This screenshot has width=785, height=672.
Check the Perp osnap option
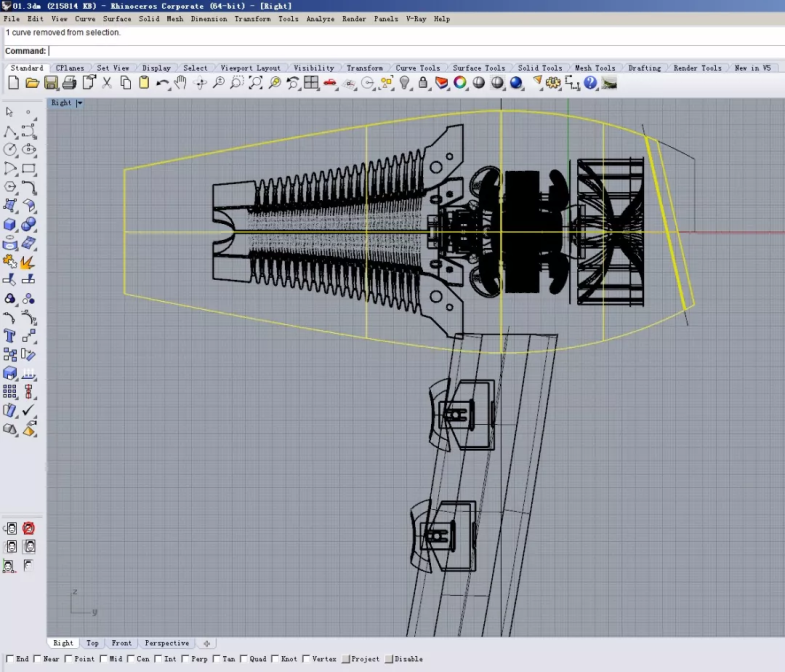pyautogui.click(x=186, y=659)
